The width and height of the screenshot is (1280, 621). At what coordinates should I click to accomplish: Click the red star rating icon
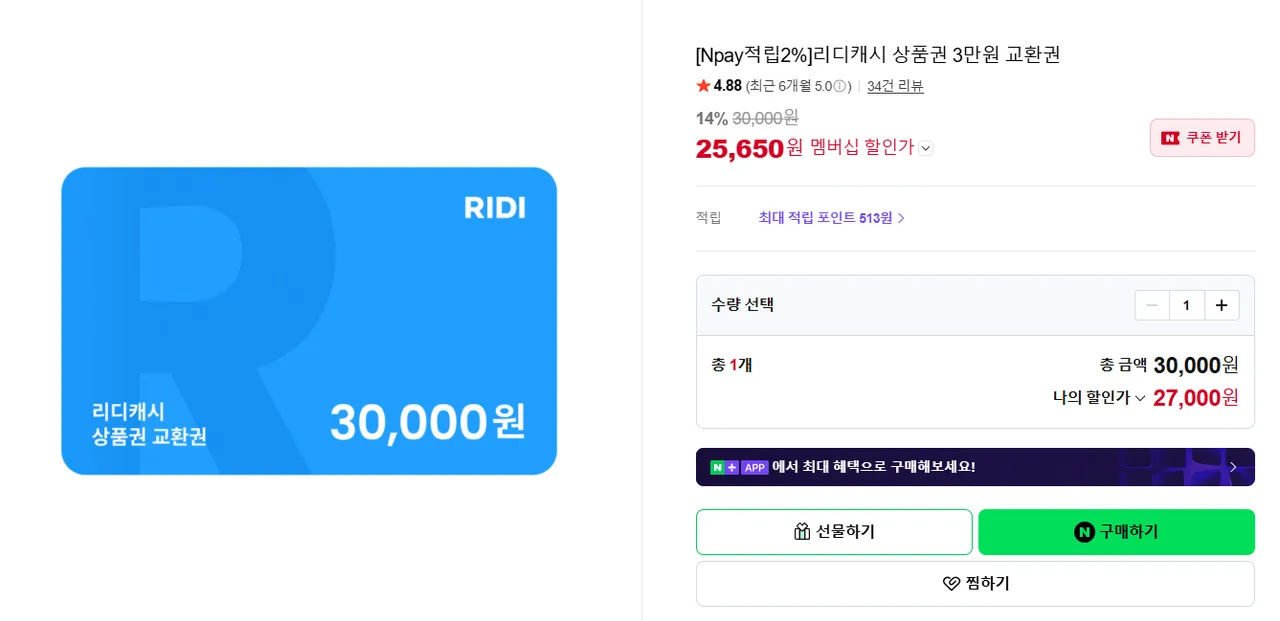coord(703,86)
